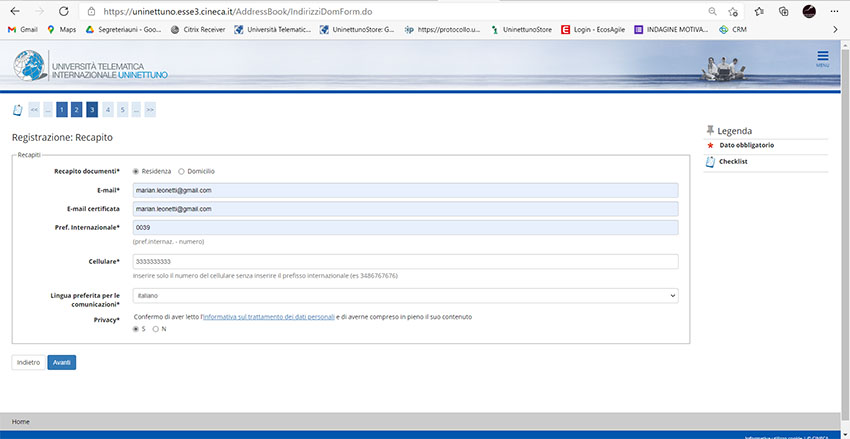This screenshot has height=439, width=850.
Task: Click the Avanti button
Action: (x=61, y=362)
